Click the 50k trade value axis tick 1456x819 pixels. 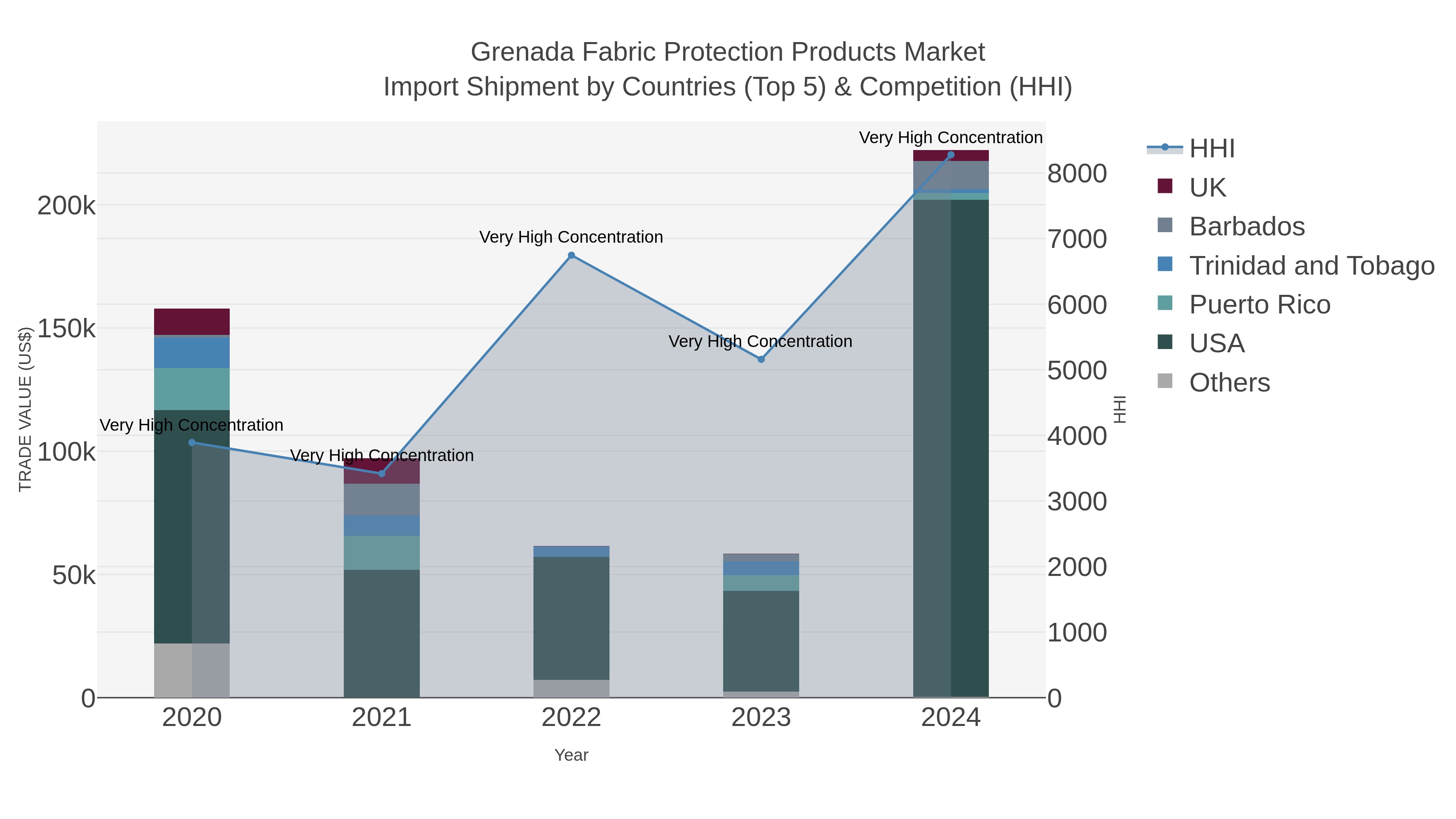tap(74, 576)
